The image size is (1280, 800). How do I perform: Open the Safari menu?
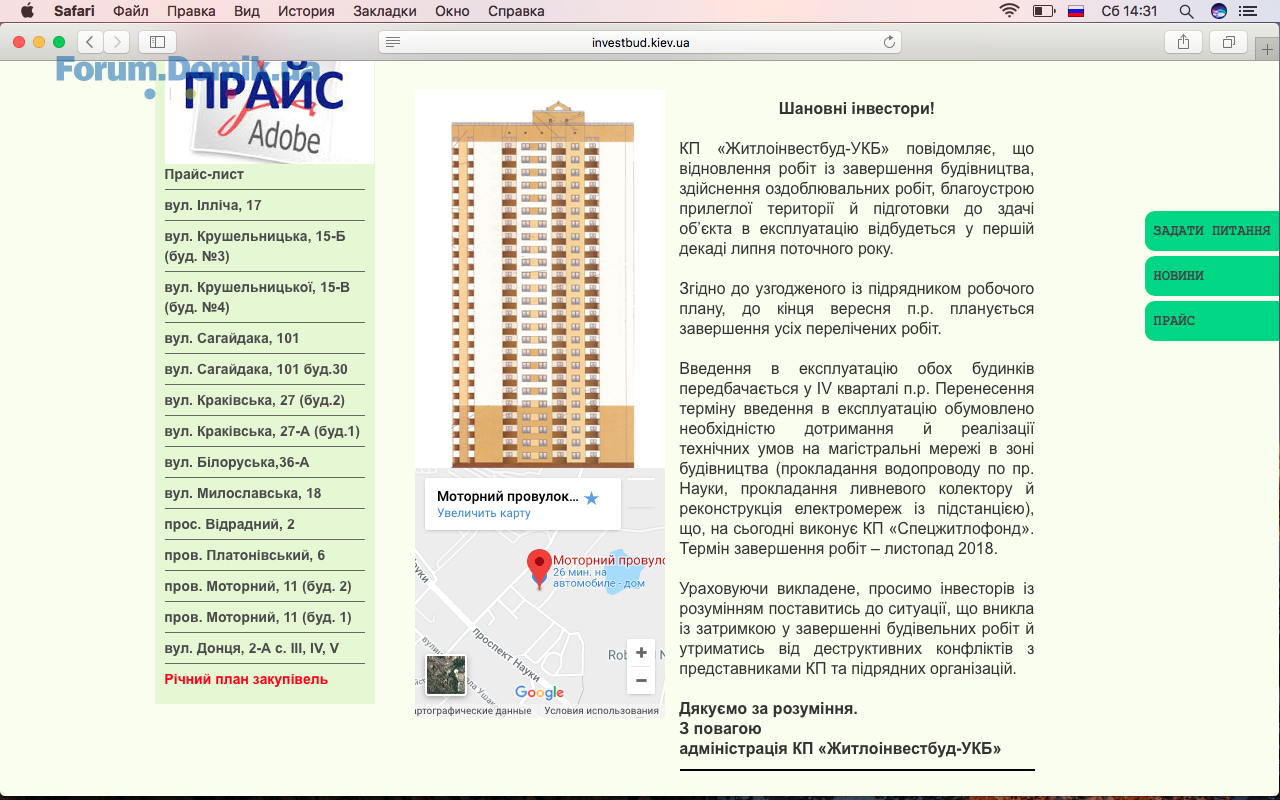point(75,11)
